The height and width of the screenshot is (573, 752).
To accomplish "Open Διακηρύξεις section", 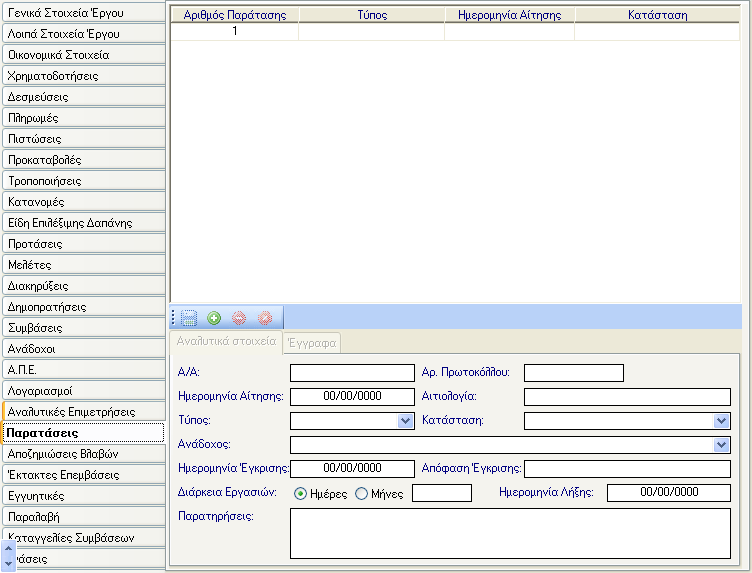I will click(84, 286).
